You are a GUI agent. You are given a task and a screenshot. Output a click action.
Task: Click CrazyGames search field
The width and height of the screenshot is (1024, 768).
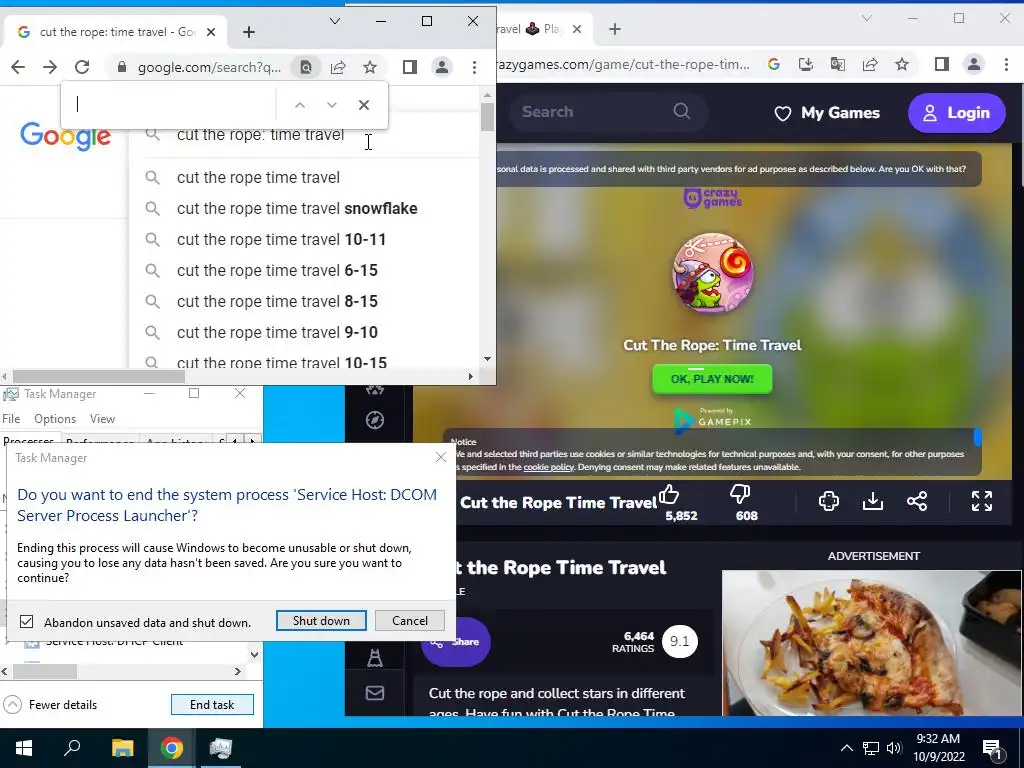point(607,112)
